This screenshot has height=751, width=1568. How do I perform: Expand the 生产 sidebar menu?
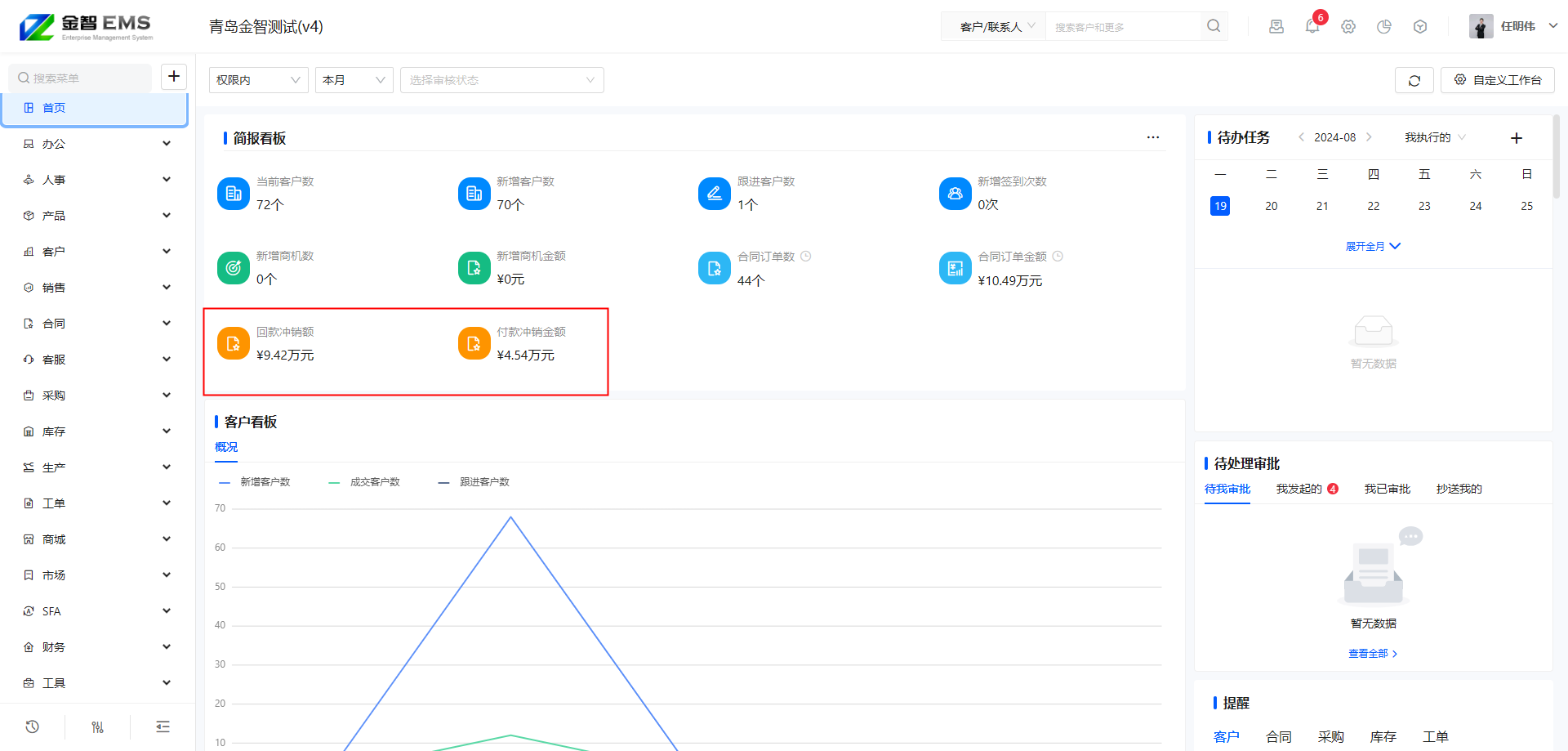pyautogui.click(x=98, y=467)
